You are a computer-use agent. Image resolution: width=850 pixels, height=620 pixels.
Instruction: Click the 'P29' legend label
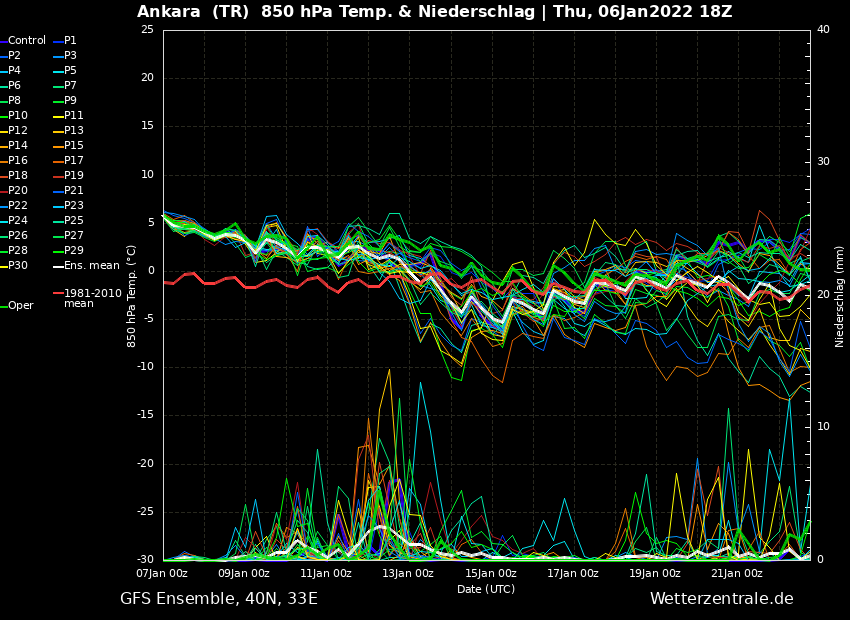coord(74,250)
